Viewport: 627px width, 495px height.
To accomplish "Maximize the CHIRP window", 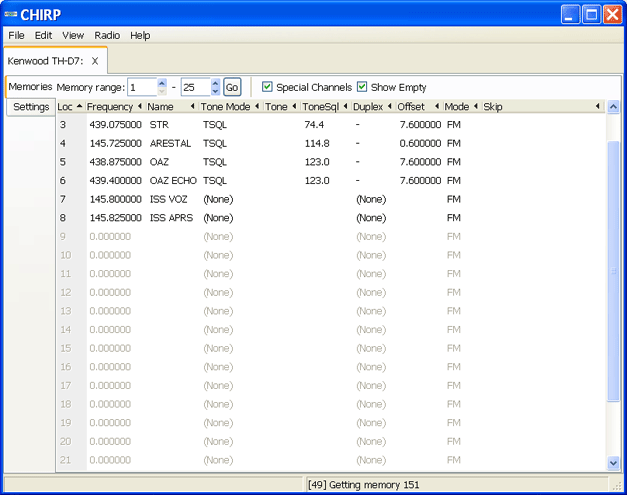I will pyautogui.click(x=591, y=15).
